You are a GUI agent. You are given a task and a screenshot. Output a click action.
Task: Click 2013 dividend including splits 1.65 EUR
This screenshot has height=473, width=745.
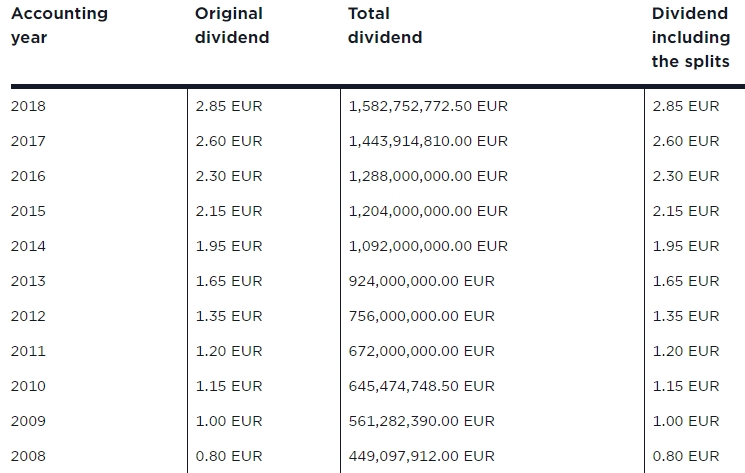(x=685, y=281)
